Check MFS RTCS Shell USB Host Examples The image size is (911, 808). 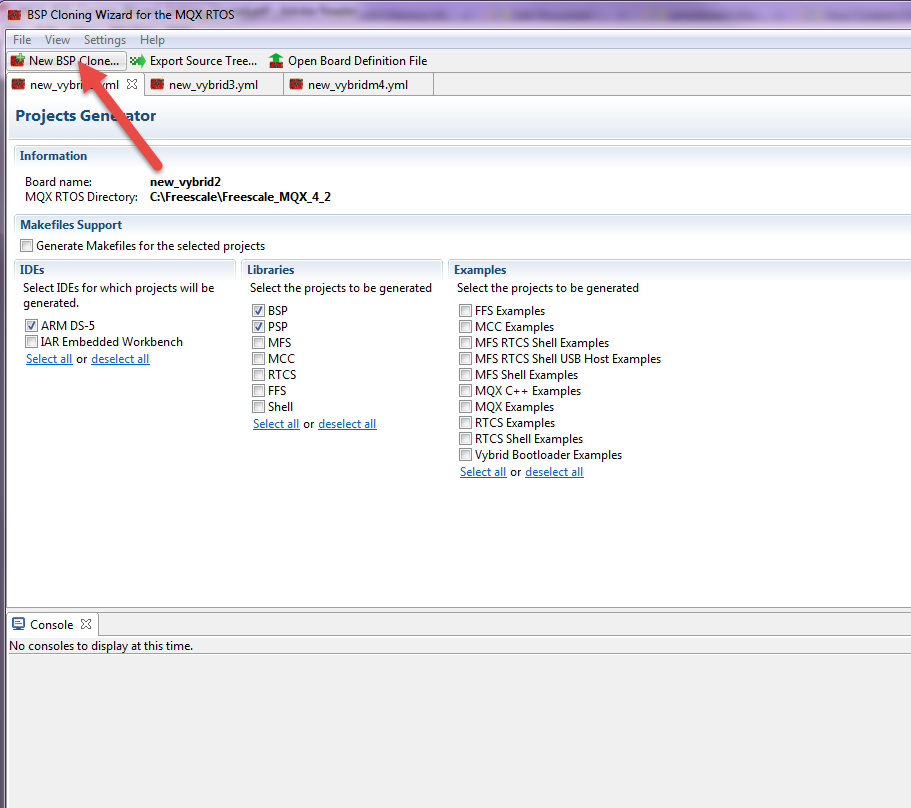click(x=465, y=358)
